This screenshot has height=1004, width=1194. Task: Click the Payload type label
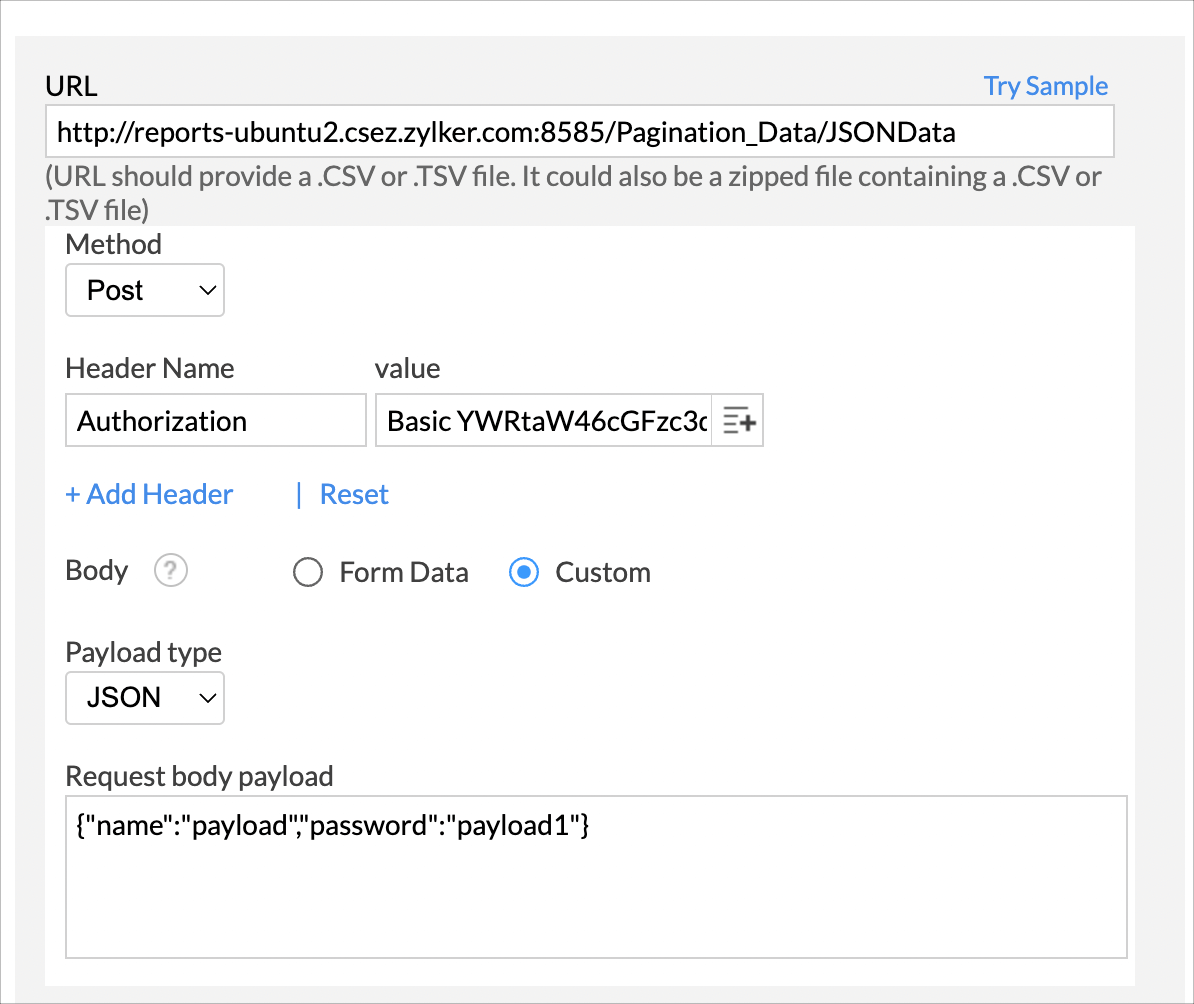point(144,653)
